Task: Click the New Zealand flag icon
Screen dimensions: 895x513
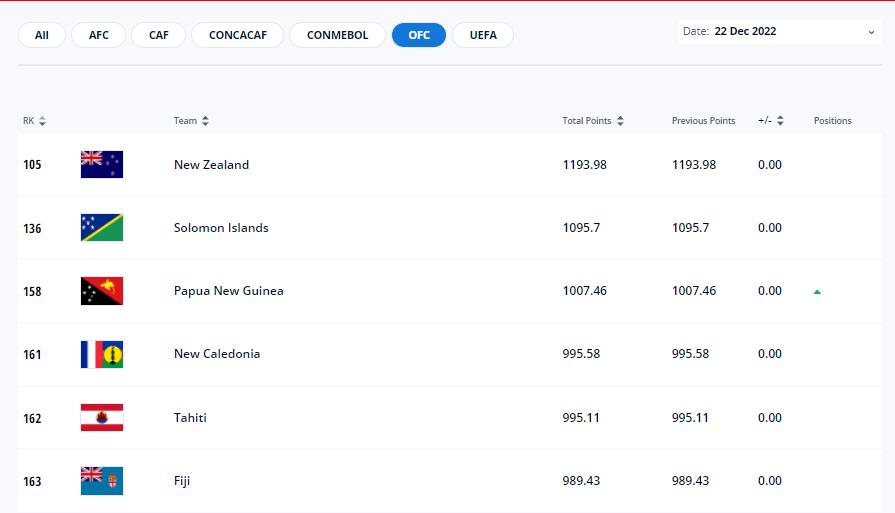Action: [x=101, y=165]
